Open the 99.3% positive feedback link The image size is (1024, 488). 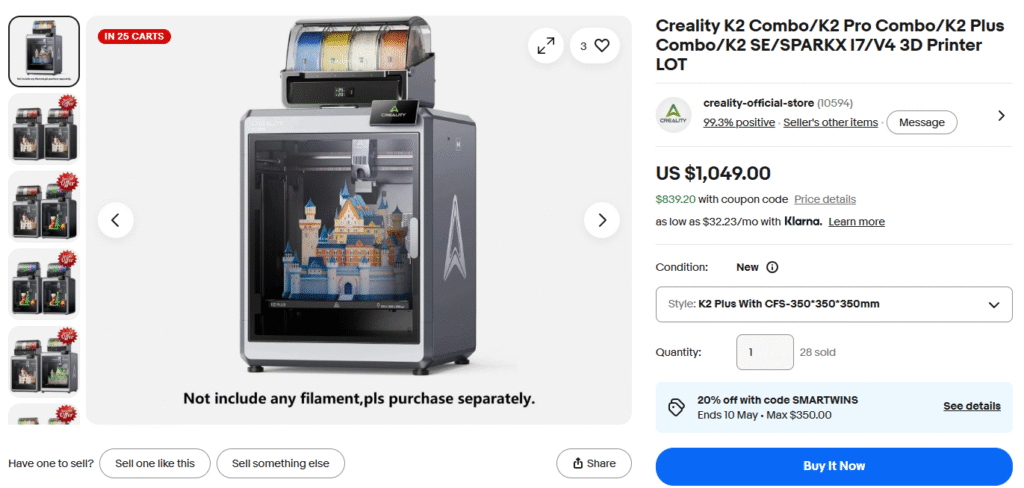[x=739, y=123]
